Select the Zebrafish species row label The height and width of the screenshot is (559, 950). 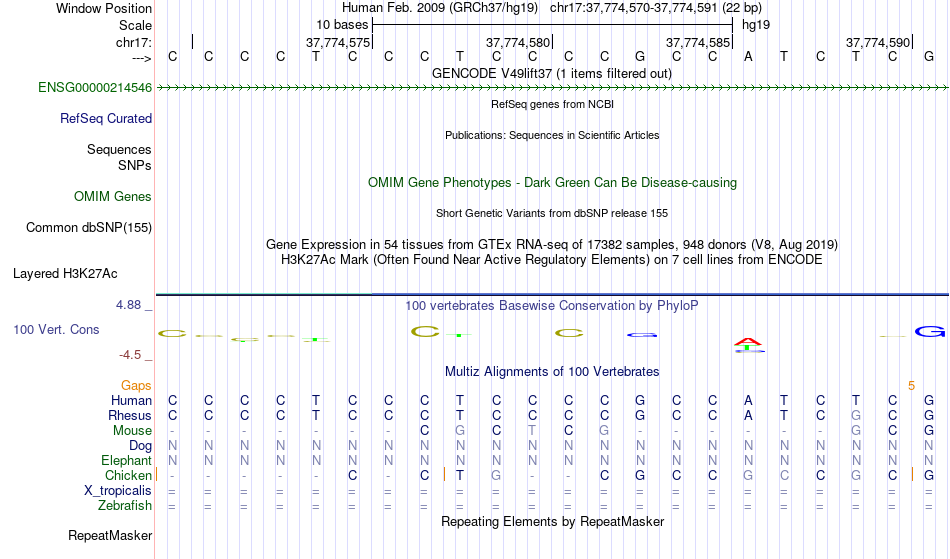pyautogui.click(x=125, y=506)
